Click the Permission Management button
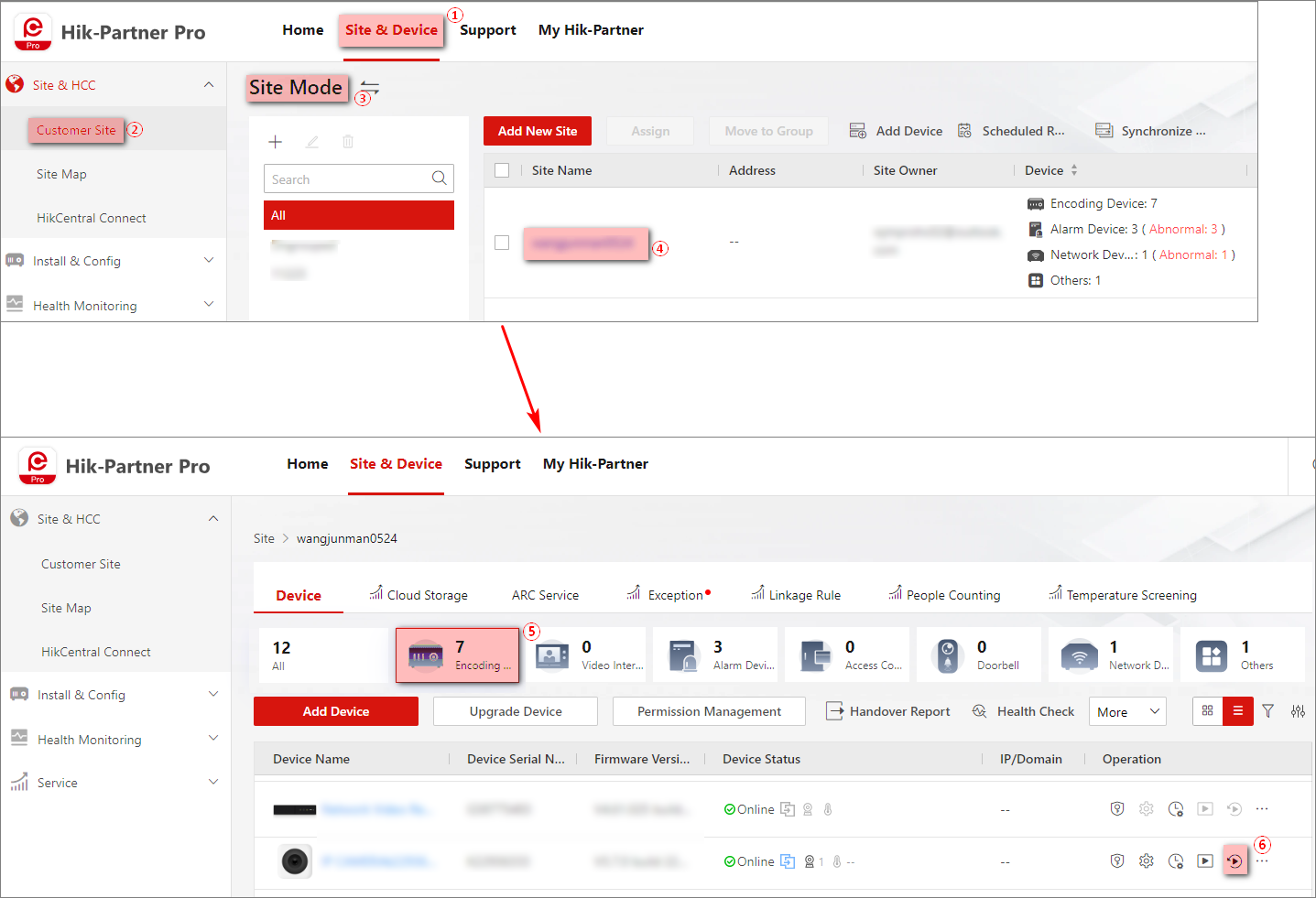 pyautogui.click(x=710, y=711)
